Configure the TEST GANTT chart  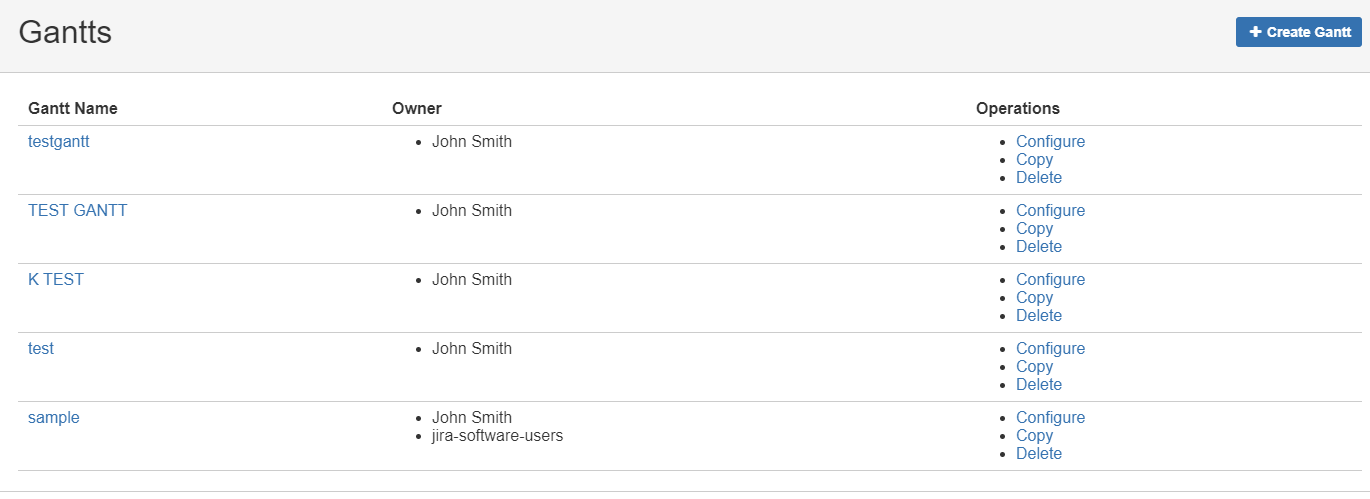tap(1050, 211)
